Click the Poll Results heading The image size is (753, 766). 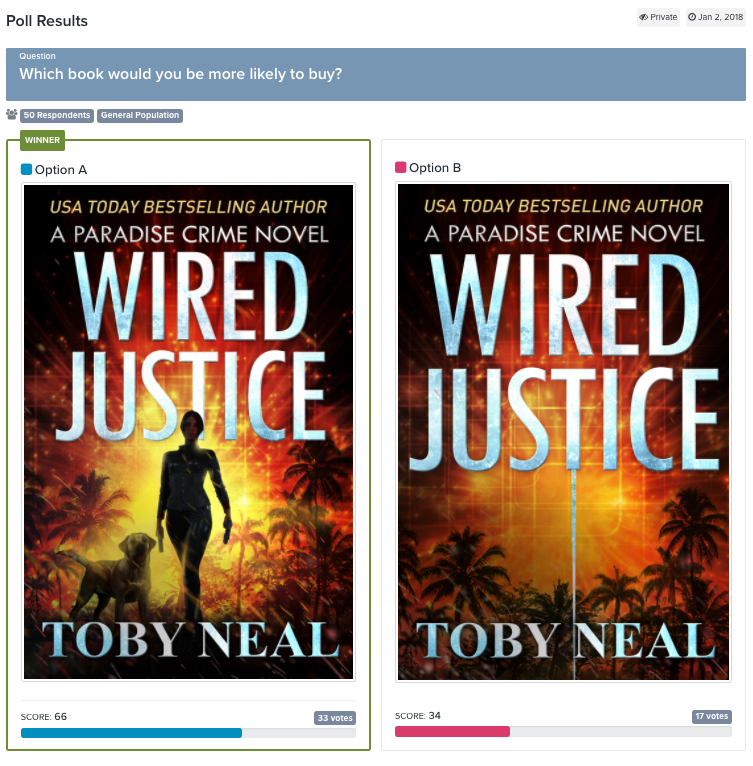click(47, 21)
